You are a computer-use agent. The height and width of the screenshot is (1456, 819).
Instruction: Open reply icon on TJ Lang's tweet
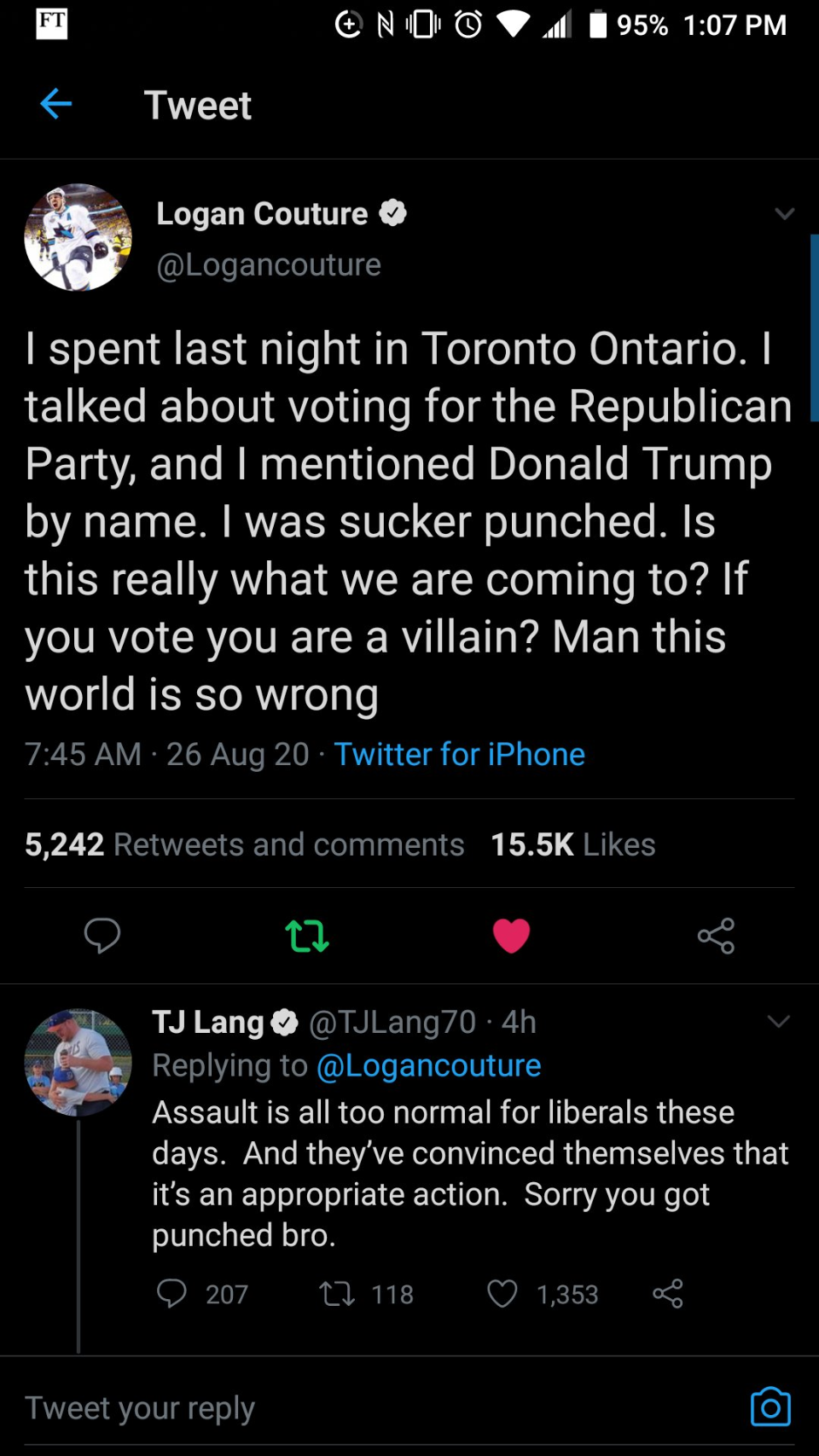(x=171, y=1294)
